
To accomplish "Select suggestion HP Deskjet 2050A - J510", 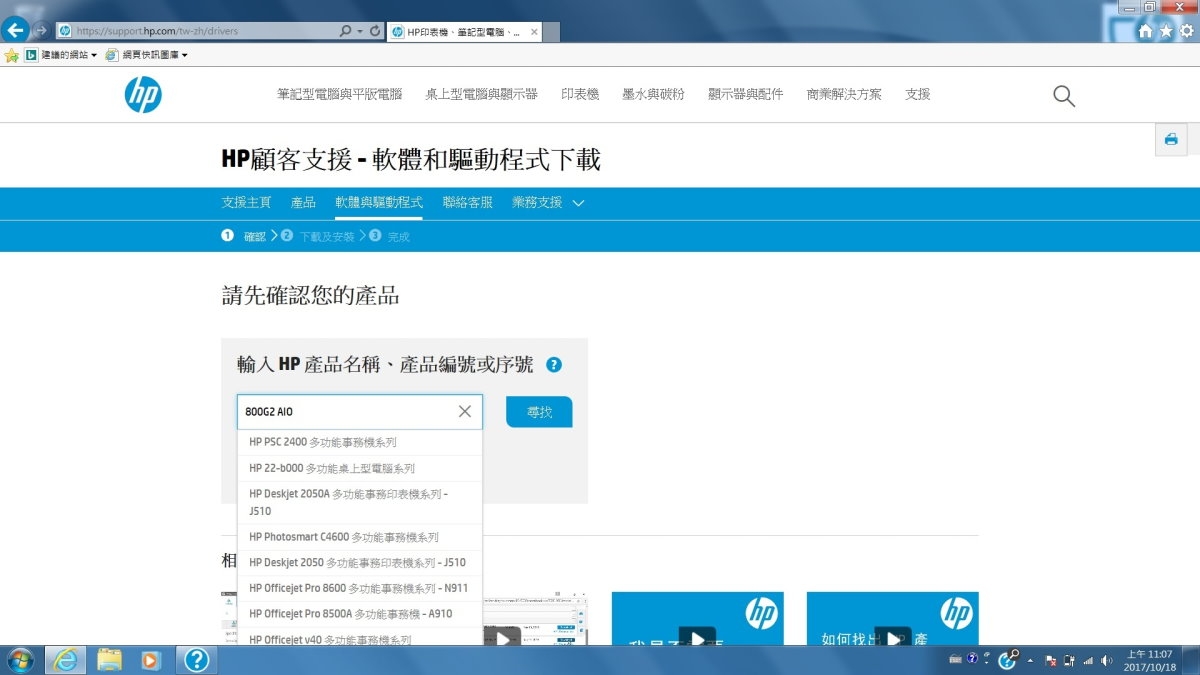I will pos(360,503).
